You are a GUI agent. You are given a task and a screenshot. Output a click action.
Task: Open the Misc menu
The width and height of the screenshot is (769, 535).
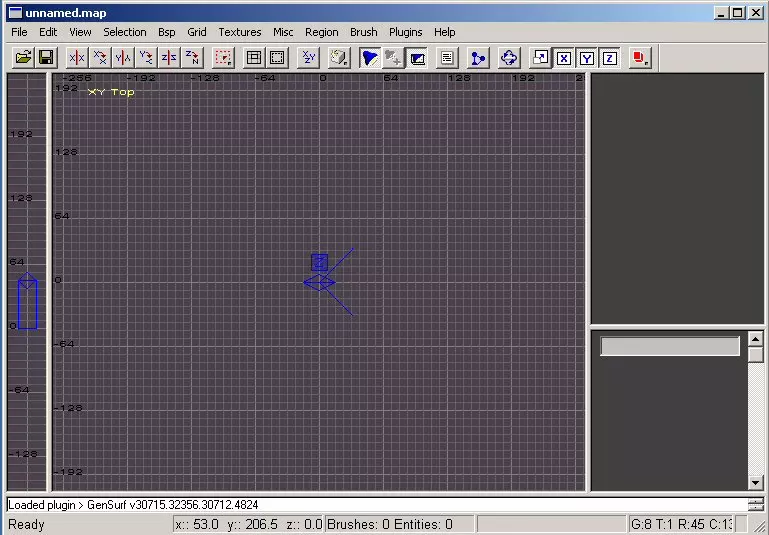point(283,32)
